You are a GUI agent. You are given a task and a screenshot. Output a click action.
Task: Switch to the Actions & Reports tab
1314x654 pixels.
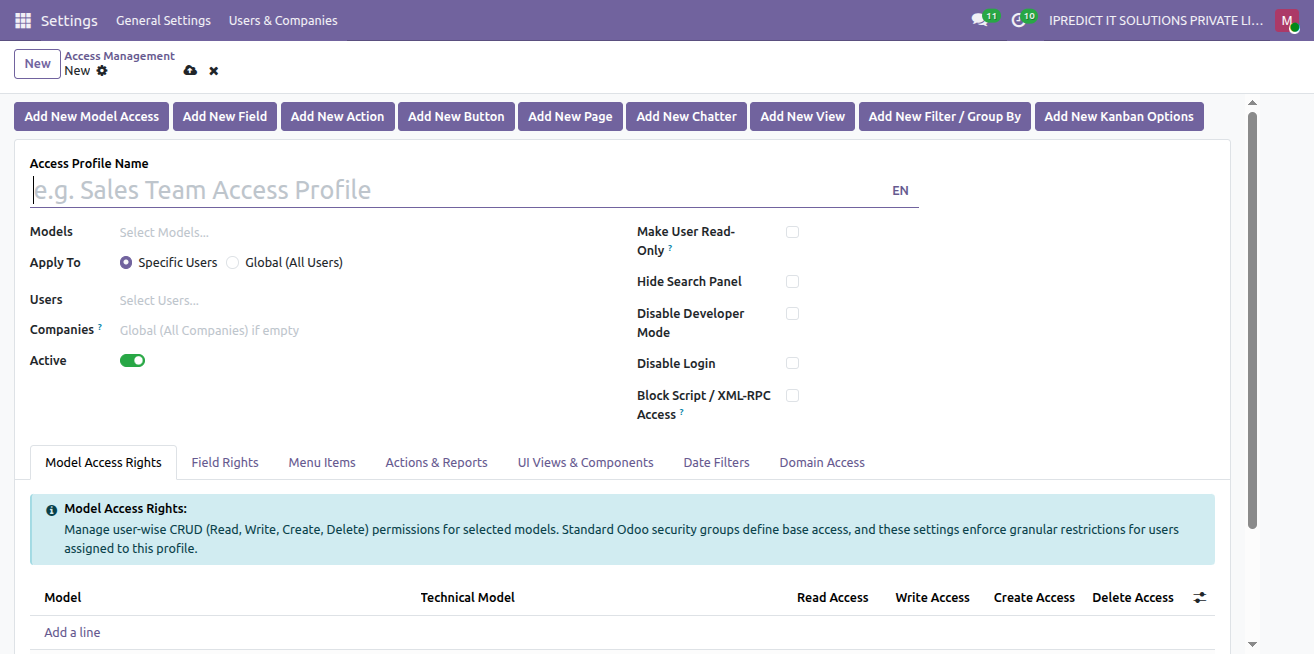436,462
